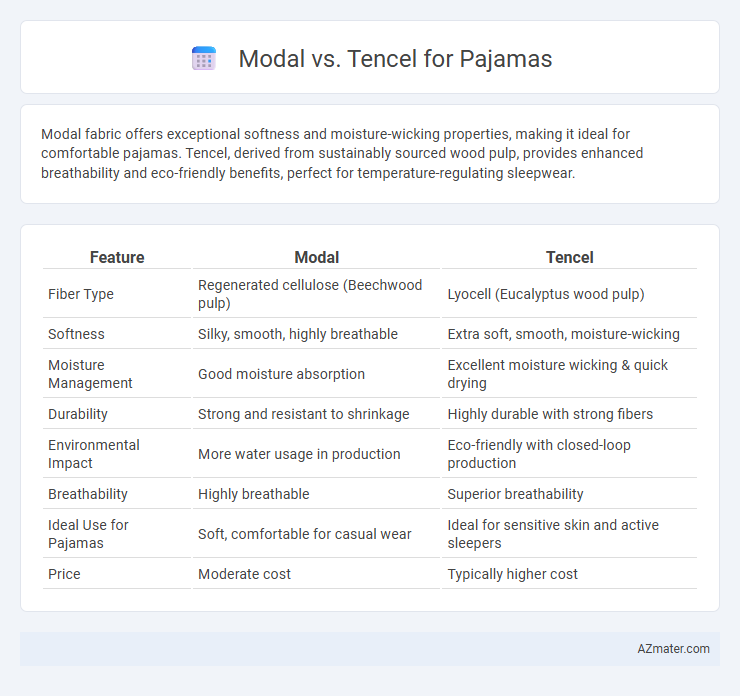Click the 'Modal' column header

[317, 257]
